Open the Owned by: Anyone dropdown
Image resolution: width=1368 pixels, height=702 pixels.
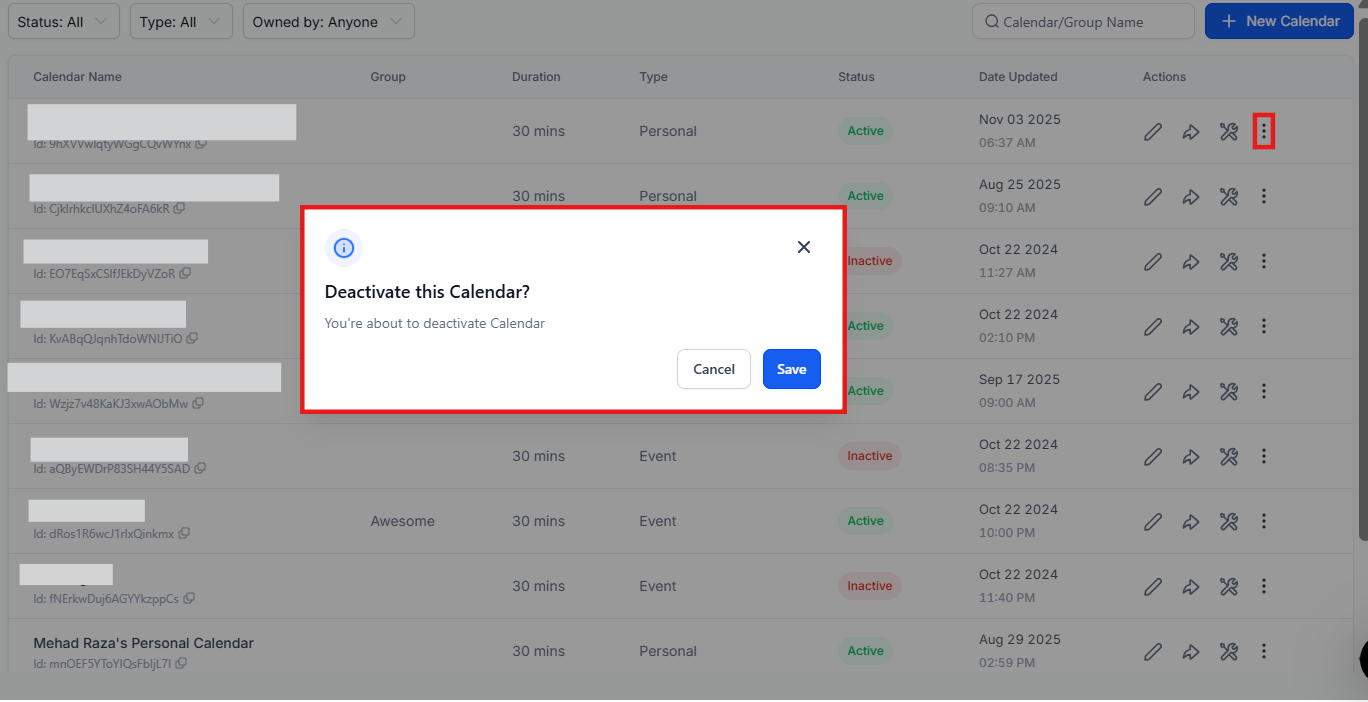pyautogui.click(x=328, y=21)
